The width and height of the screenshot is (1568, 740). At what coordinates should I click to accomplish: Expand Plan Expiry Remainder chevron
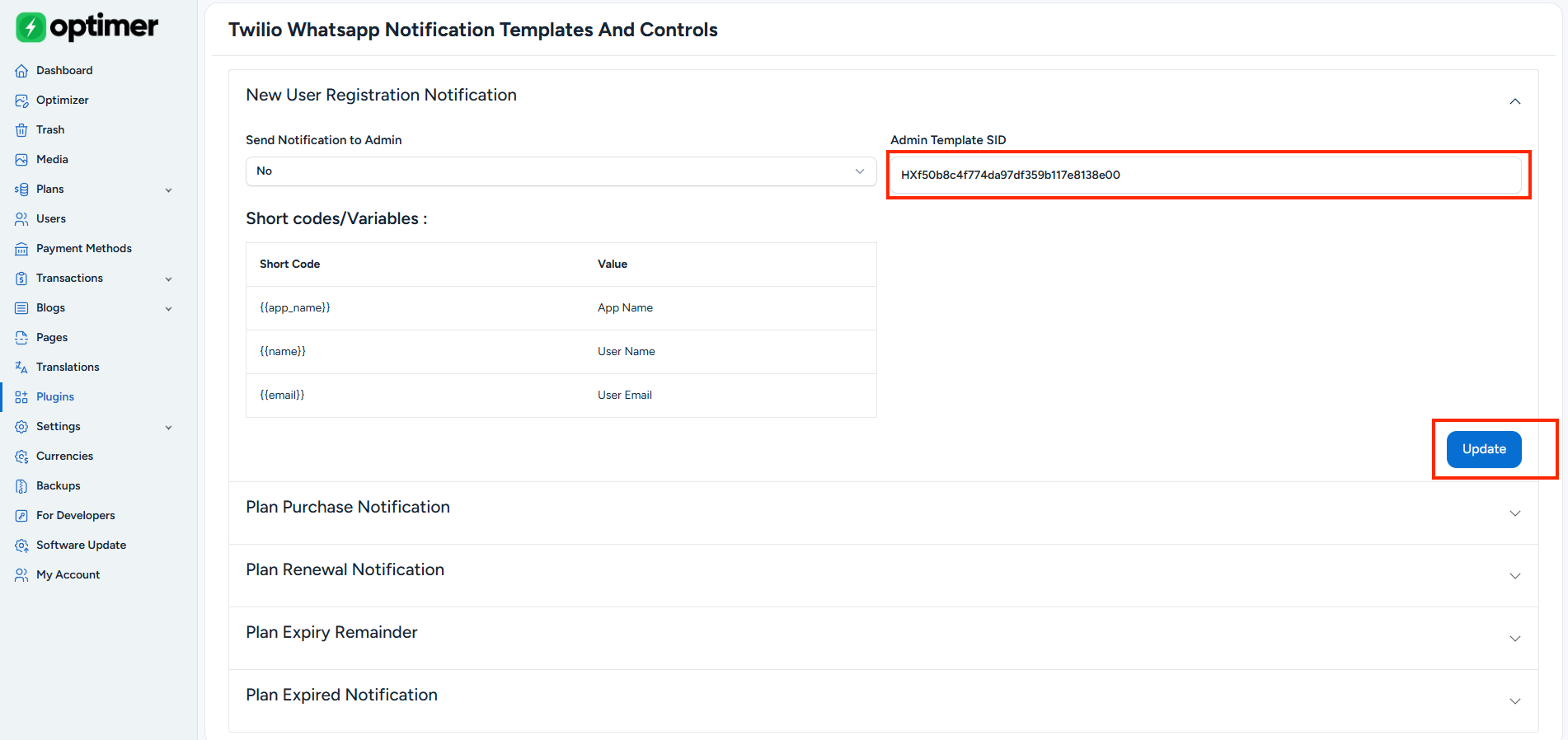click(1514, 639)
